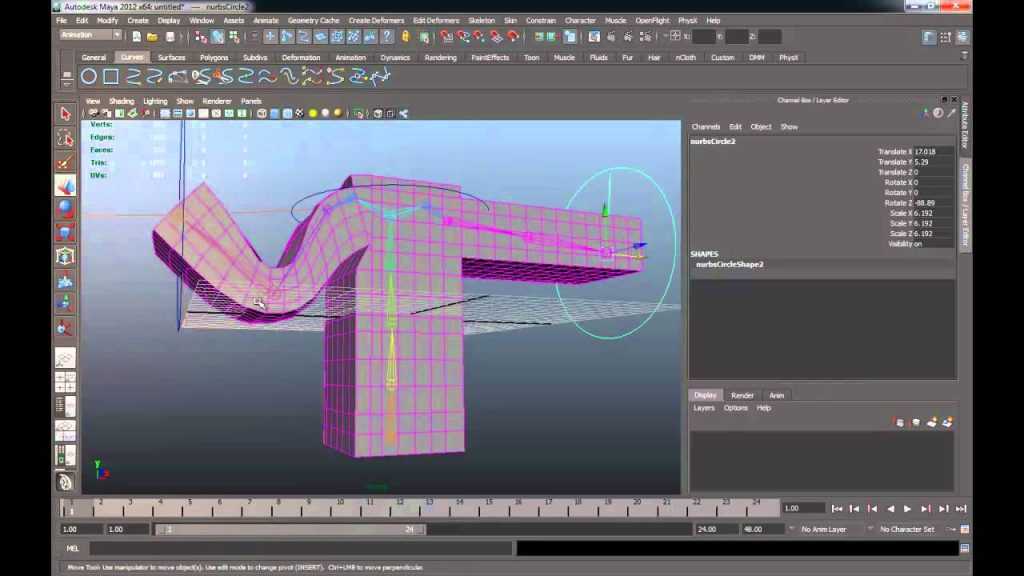The height and width of the screenshot is (576, 1024).
Task: Toggle wireframe on shaded cube icon
Action: 287,114
